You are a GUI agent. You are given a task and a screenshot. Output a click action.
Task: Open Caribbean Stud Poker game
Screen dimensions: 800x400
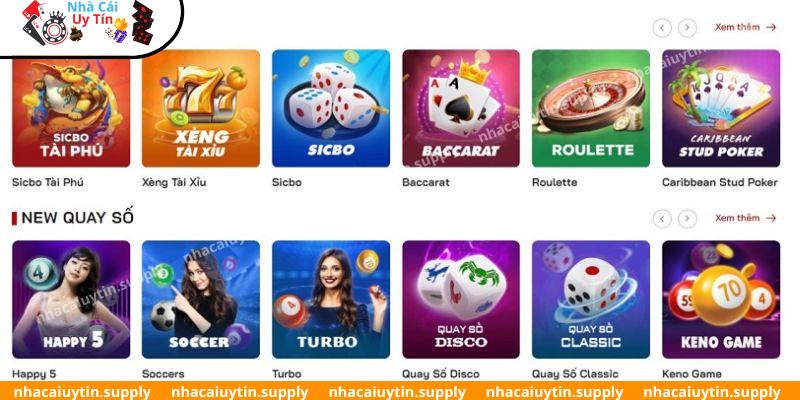(721, 108)
